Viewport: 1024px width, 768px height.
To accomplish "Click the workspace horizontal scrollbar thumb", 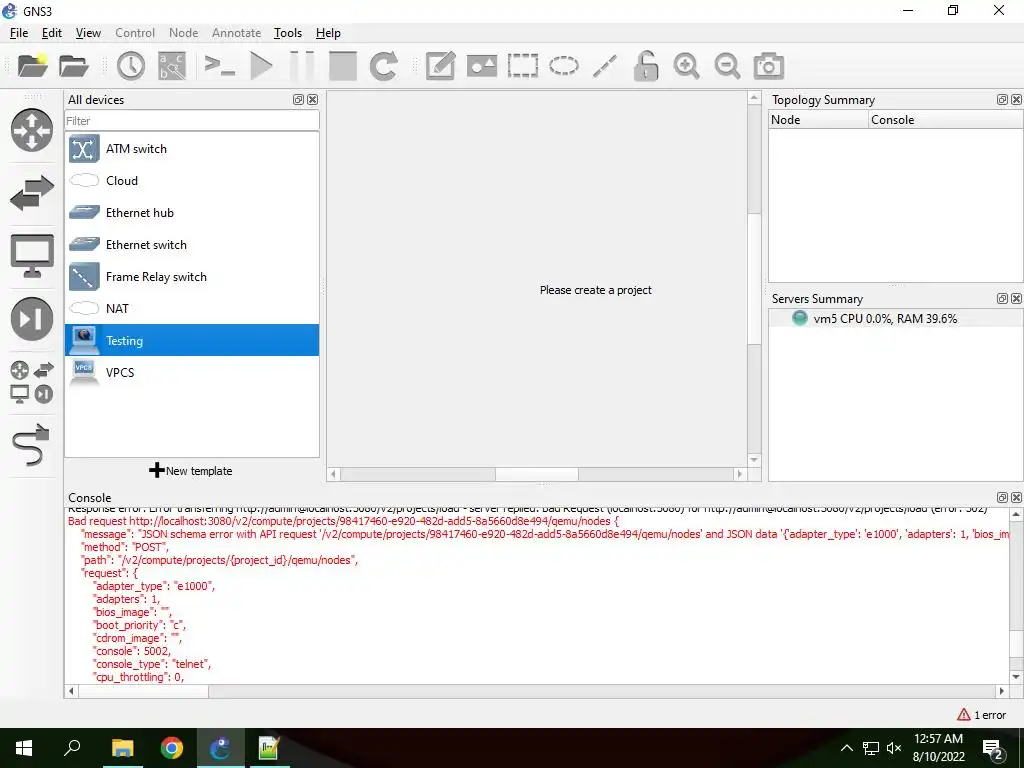I will click(x=537, y=474).
